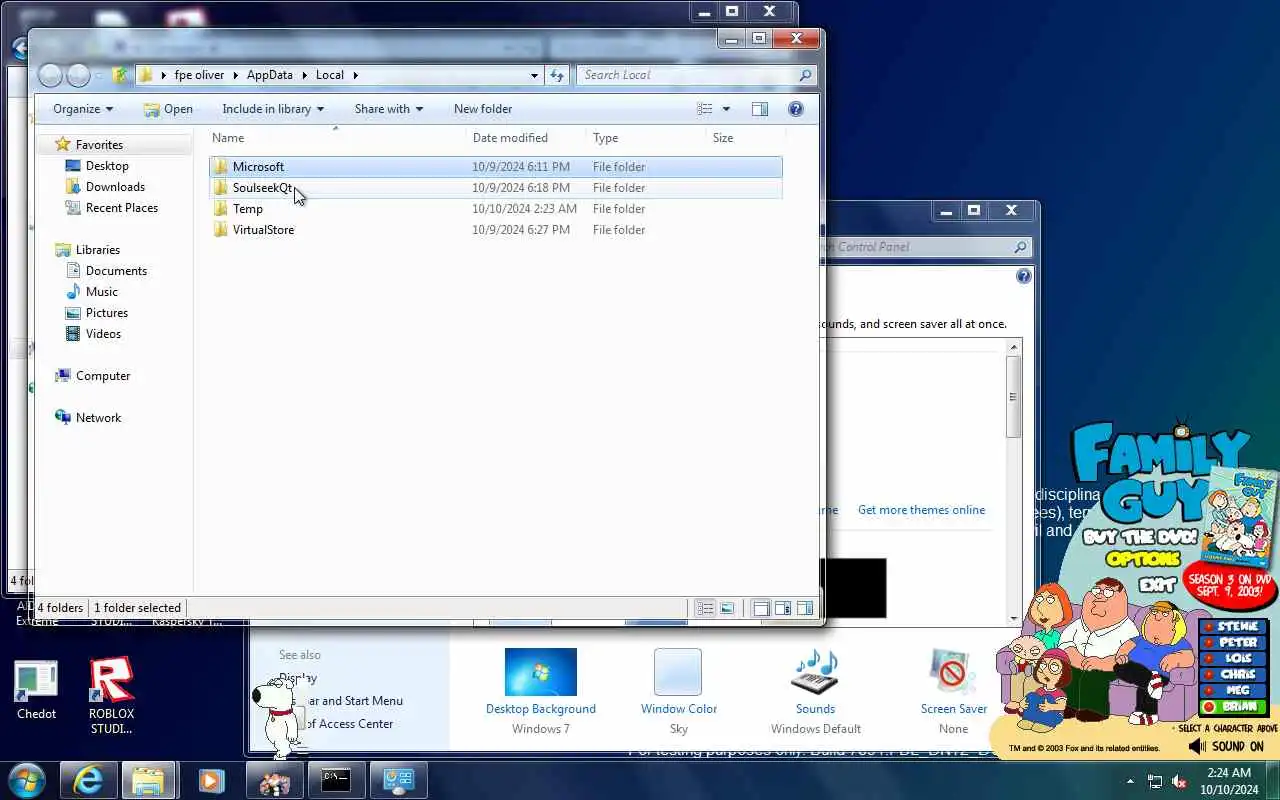Switch to details view in status bar
The width and height of the screenshot is (1280, 800).
coord(705,608)
